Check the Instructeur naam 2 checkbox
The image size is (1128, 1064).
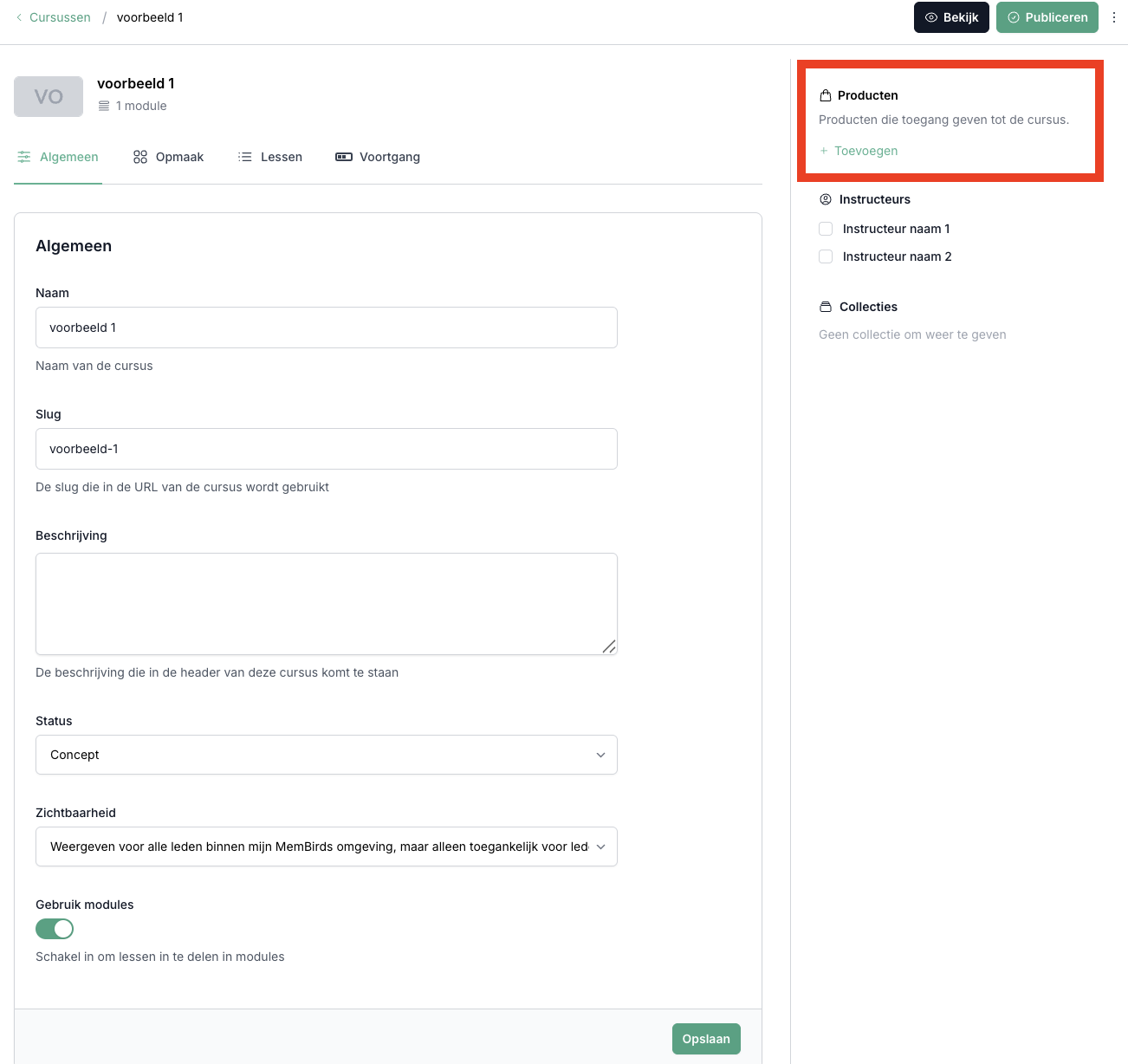[x=826, y=256]
